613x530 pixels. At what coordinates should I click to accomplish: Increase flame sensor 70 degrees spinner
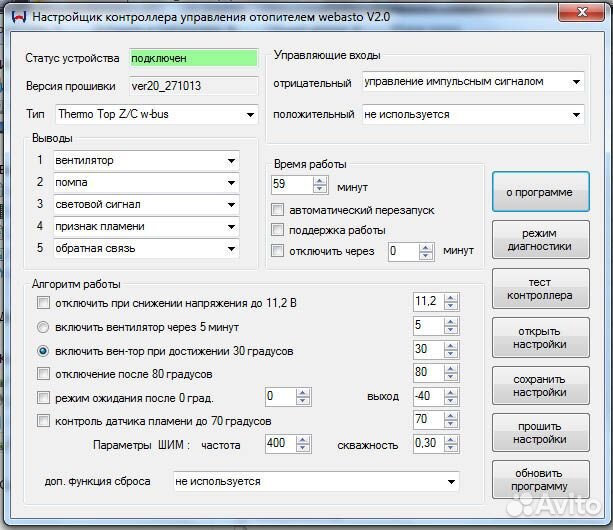tap(451, 415)
